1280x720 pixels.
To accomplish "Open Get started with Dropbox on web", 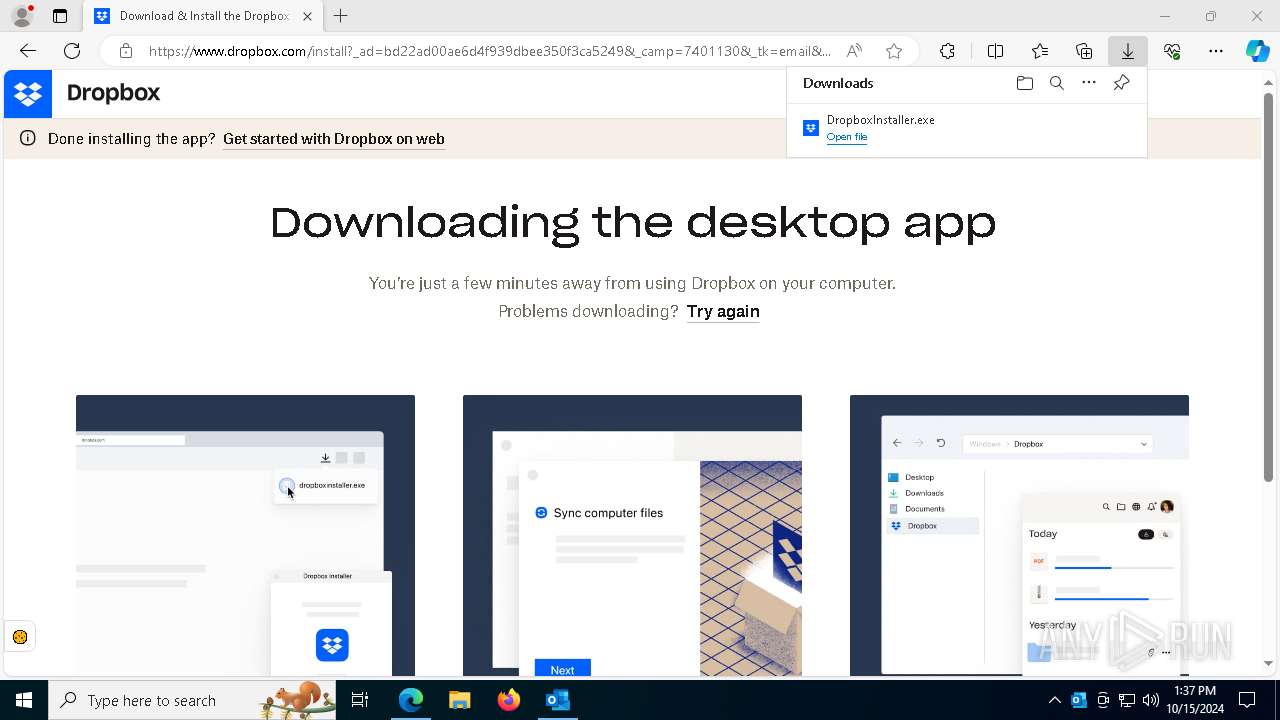I will pos(333,139).
